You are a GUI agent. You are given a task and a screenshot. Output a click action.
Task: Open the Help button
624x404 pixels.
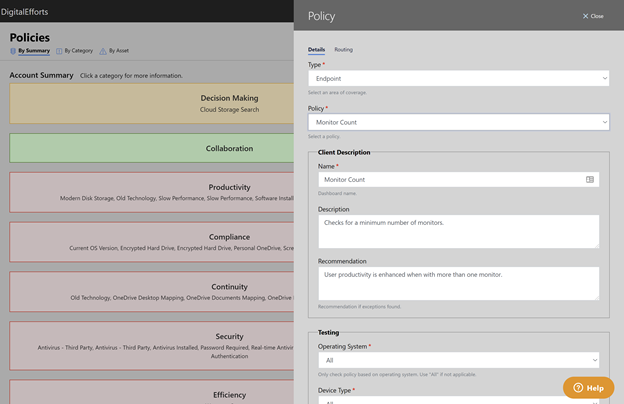point(588,388)
